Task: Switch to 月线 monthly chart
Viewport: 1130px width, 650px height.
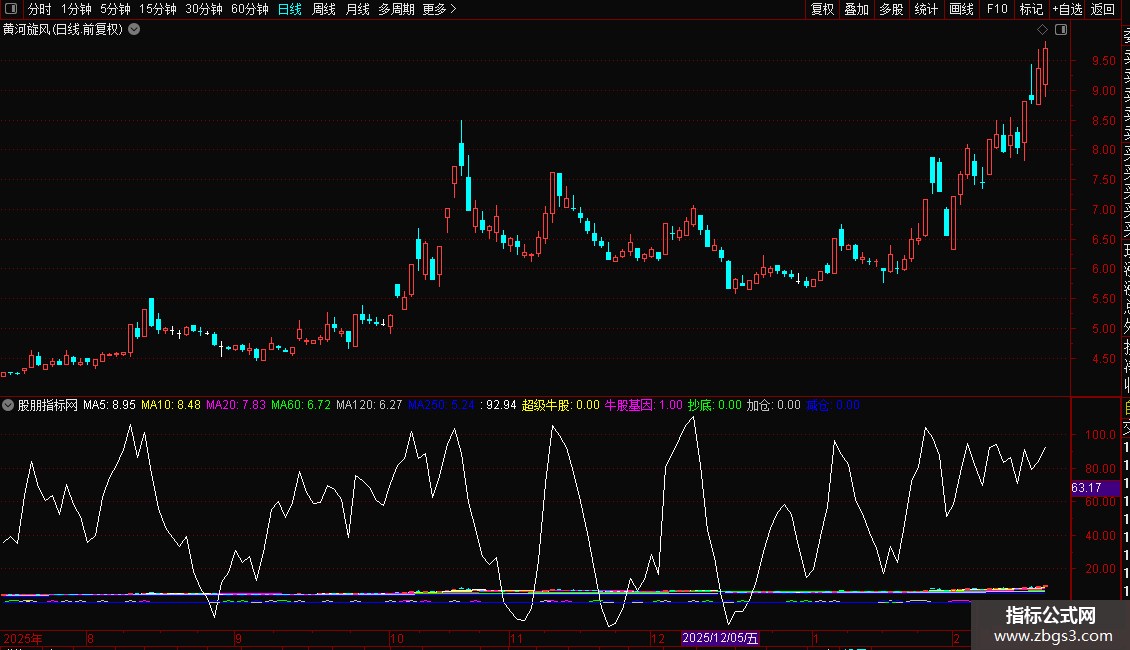Action: (x=357, y=9)
